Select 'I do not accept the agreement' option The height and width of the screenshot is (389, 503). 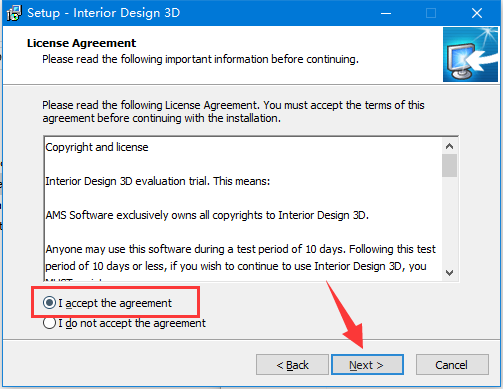[x=49, y=323]
